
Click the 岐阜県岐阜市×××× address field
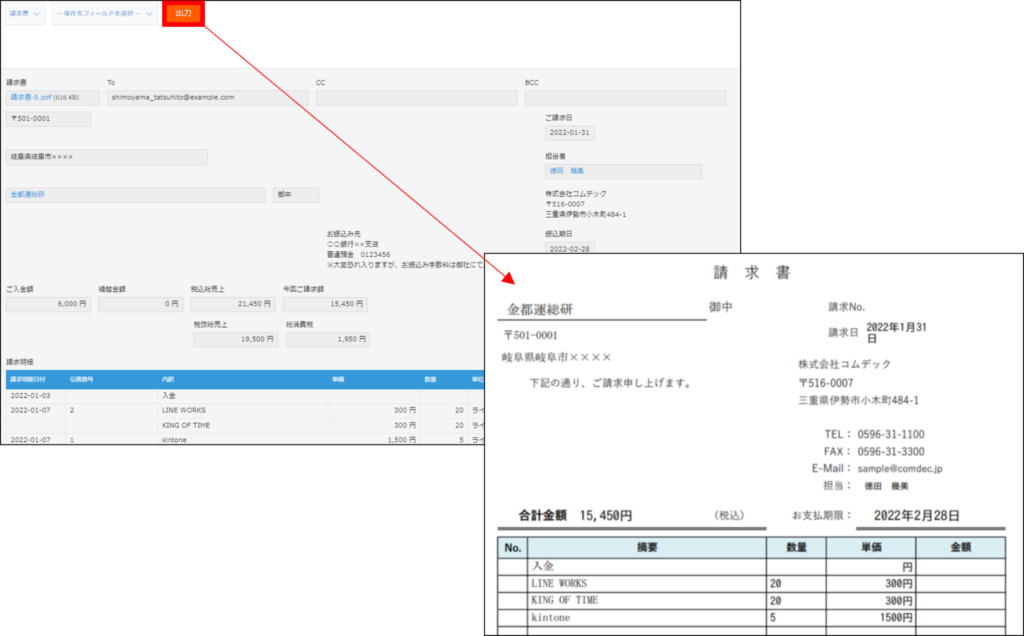(x=105, y=157)
